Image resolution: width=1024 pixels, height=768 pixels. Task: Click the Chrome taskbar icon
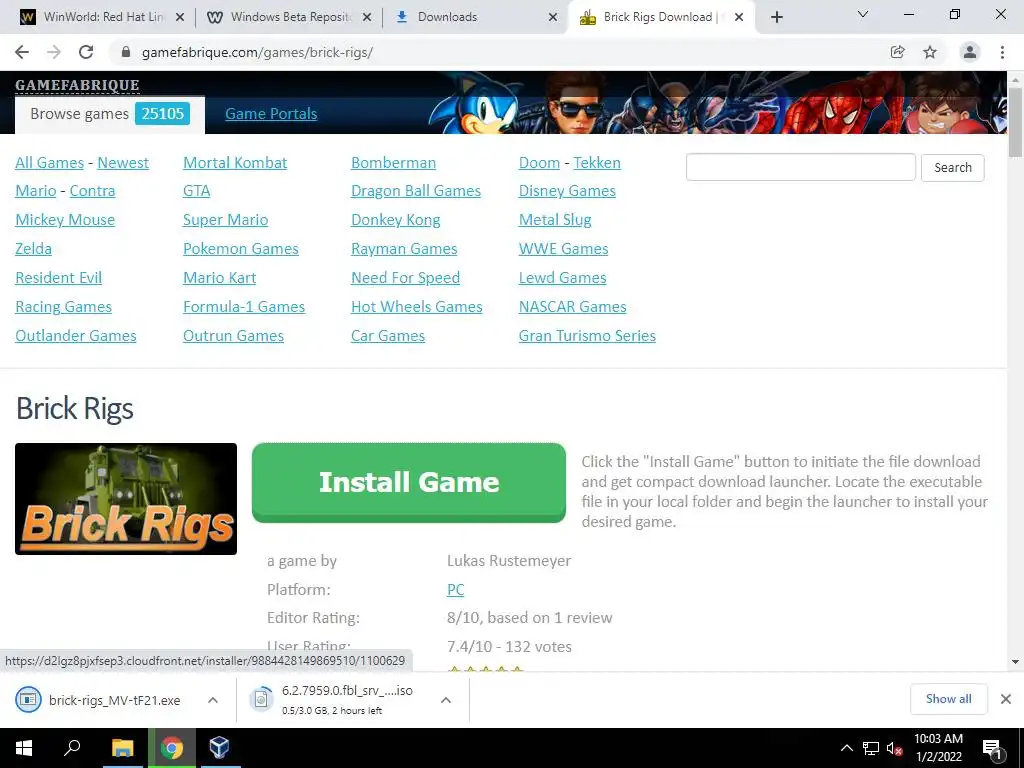(x=172, y=748)
